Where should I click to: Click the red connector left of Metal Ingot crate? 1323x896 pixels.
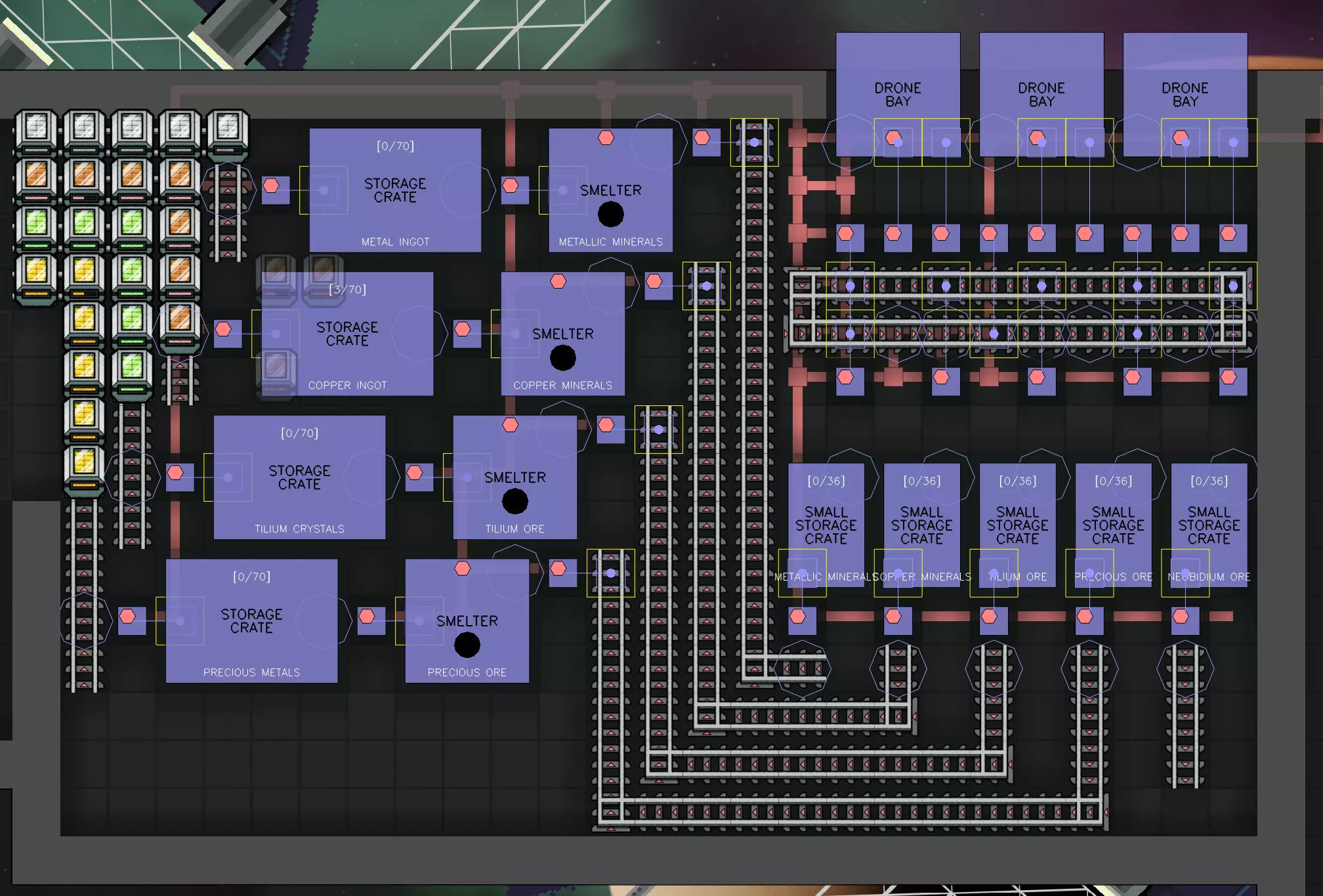coord(271,186)
